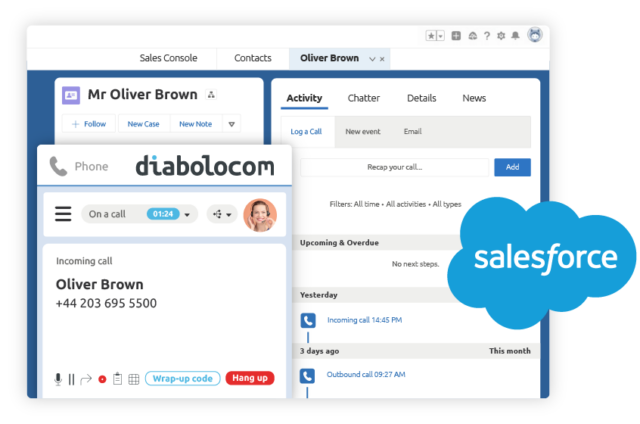
Task: Click the Recap your call input field
Action: coord(394,167)
